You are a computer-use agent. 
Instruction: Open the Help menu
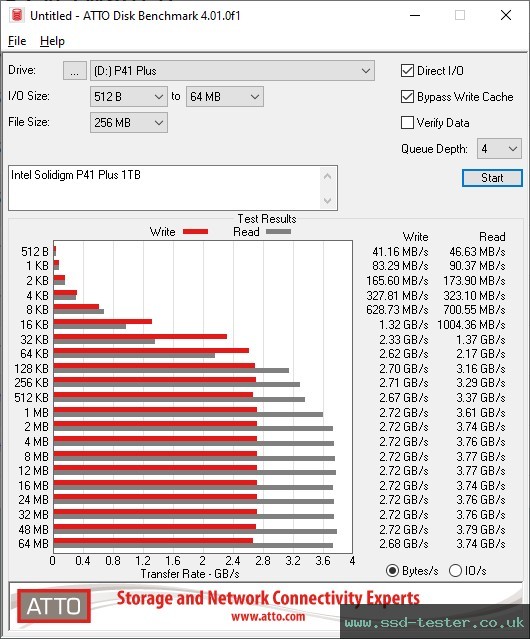[52, 41]
